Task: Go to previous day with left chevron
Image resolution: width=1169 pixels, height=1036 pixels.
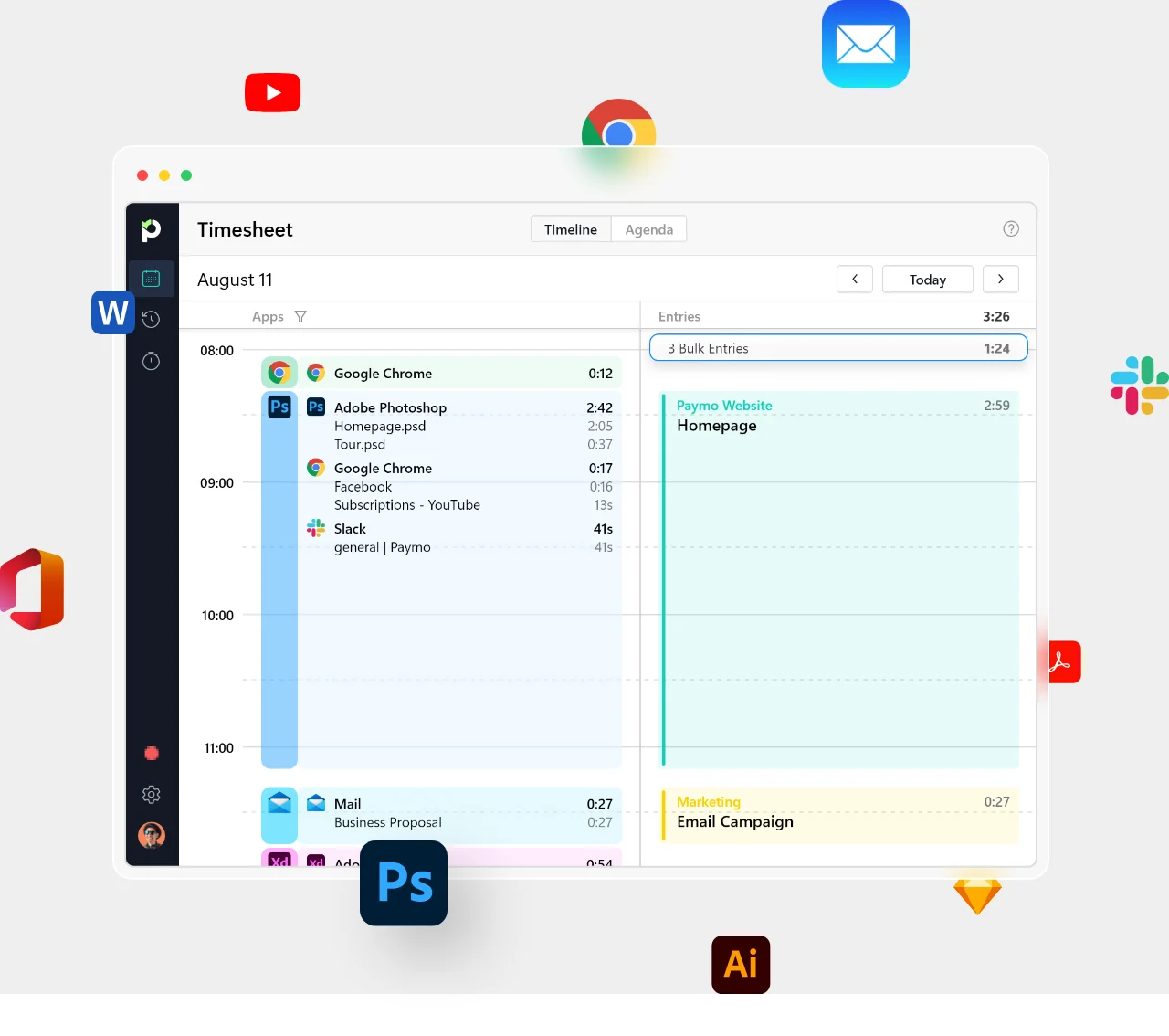Action: click(x=855, y=280)
